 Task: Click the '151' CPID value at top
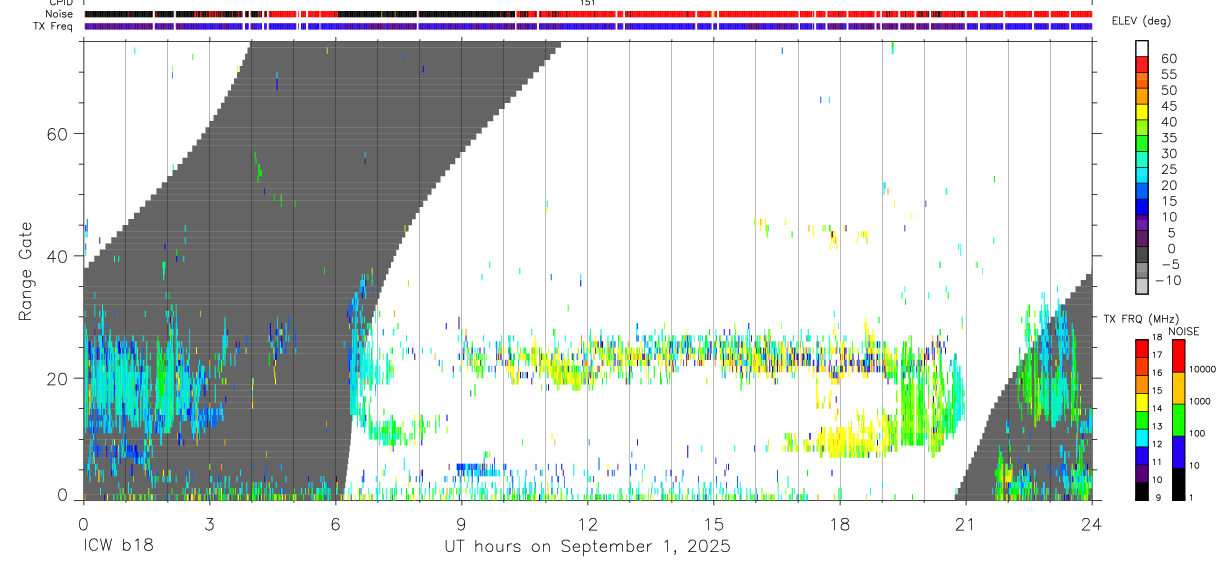[x=588, y=4]
